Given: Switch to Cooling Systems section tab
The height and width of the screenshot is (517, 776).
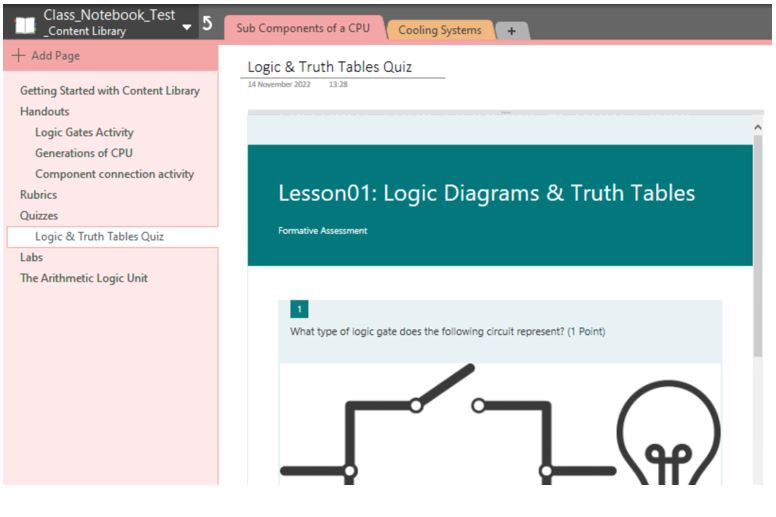Looking at the screenshot, I should (x=439, y=30).
